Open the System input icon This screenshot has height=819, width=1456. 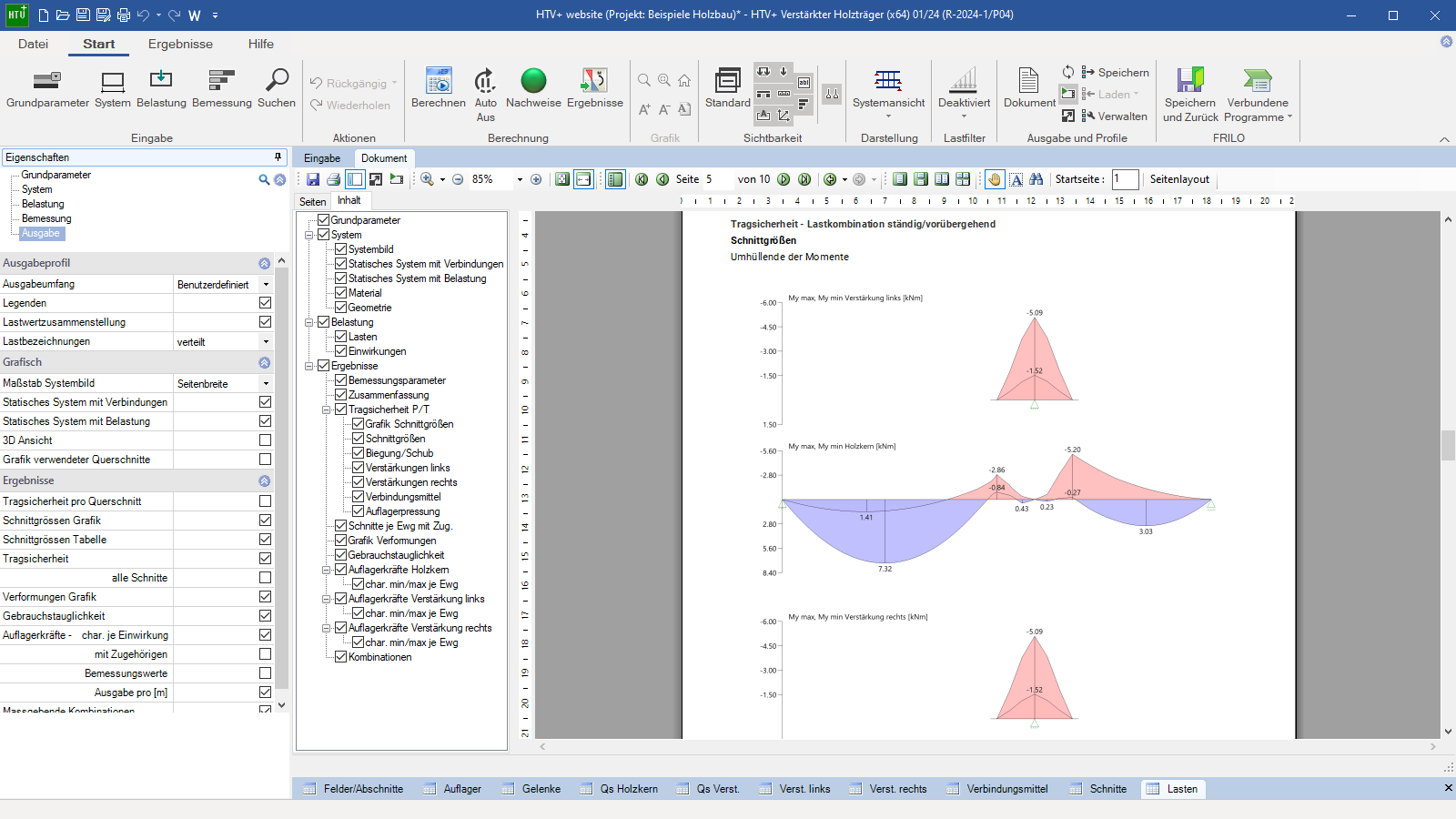click(x=113, y=89)
